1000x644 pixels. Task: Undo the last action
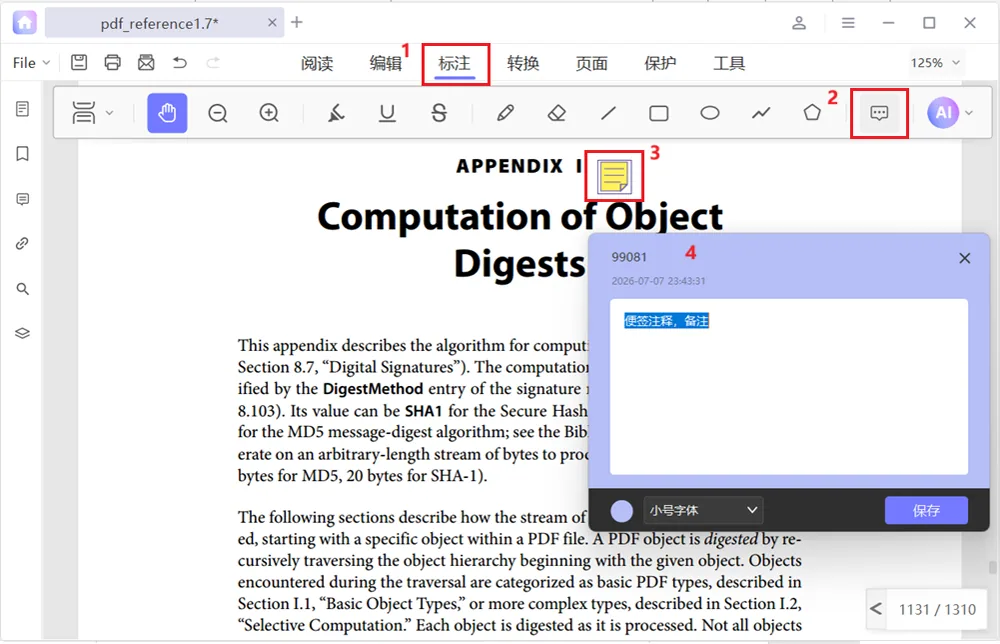coord(180,62)
